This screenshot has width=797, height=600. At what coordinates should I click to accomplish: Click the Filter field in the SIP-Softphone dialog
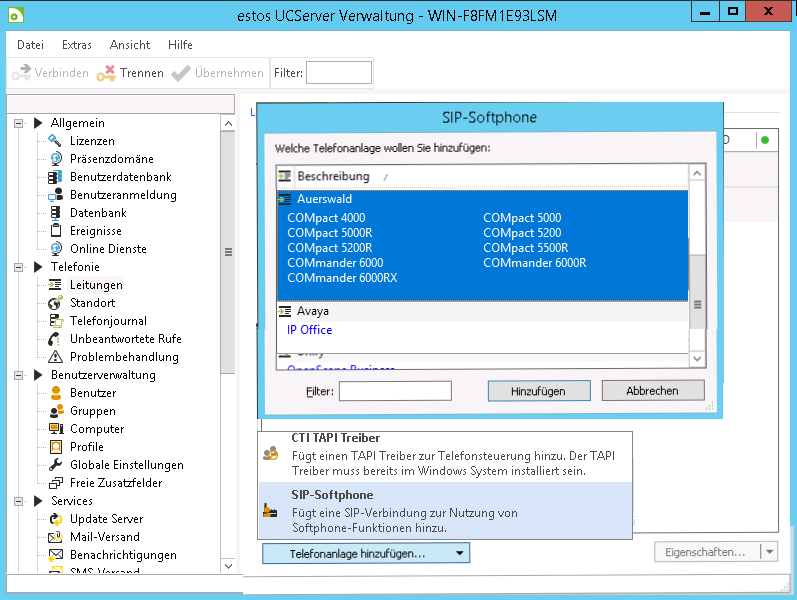[394, 391]
